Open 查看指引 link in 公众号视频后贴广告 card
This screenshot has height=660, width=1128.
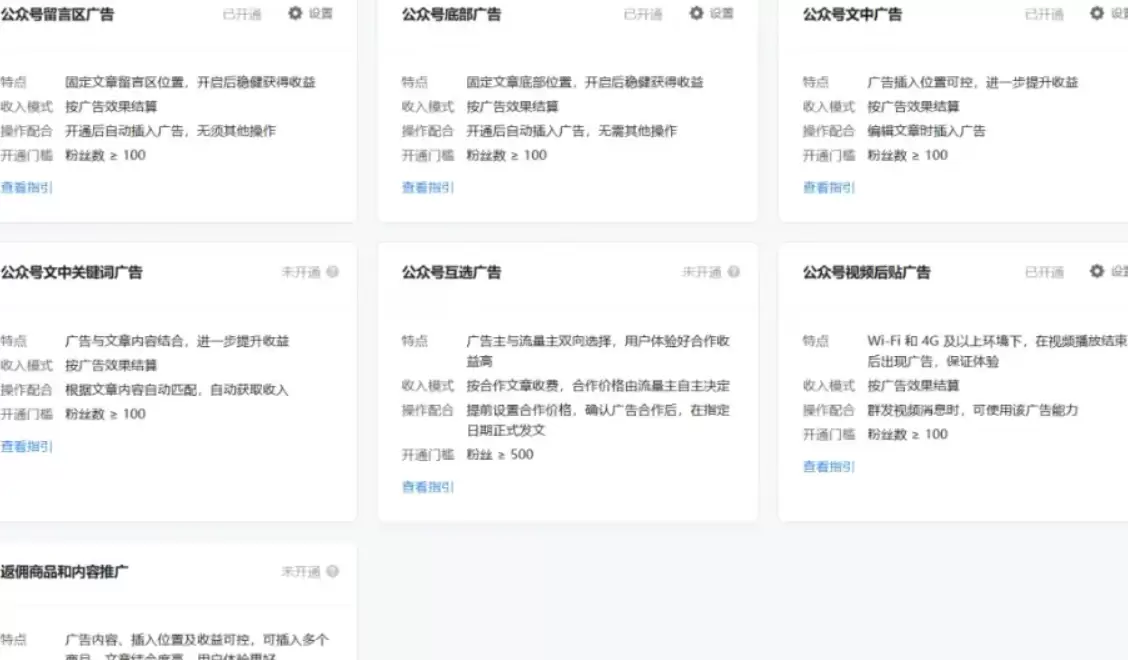tap(828, 466)
